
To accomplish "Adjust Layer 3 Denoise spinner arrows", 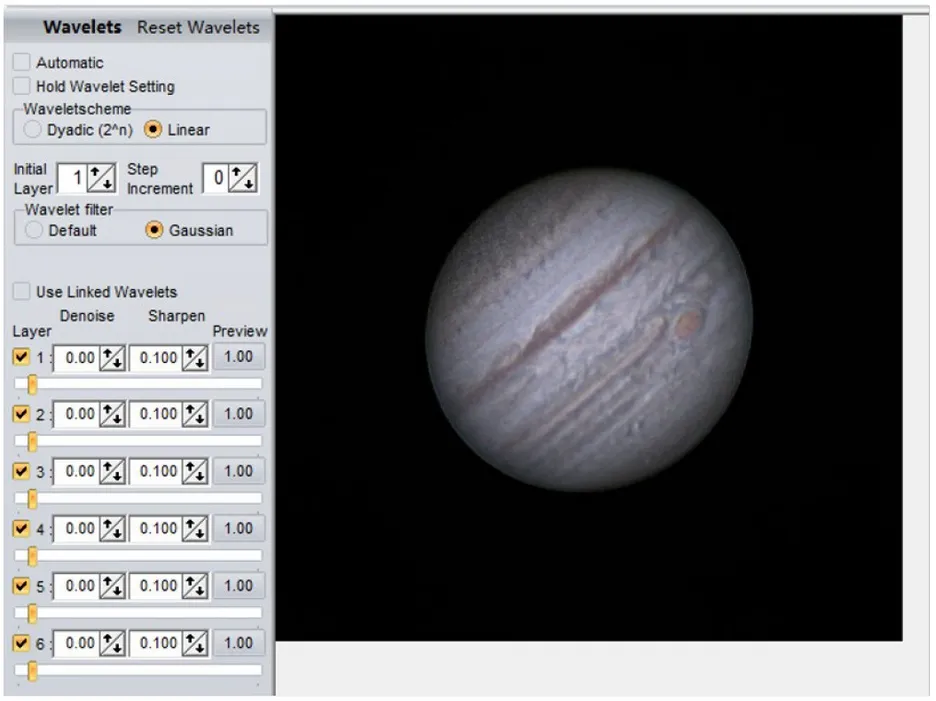I will point(112,472).
